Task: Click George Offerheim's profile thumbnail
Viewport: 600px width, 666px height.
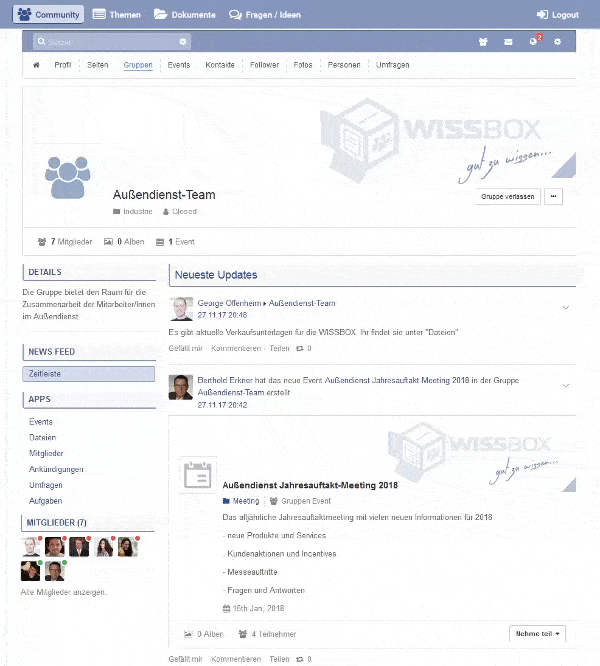Action: (181, 308)
